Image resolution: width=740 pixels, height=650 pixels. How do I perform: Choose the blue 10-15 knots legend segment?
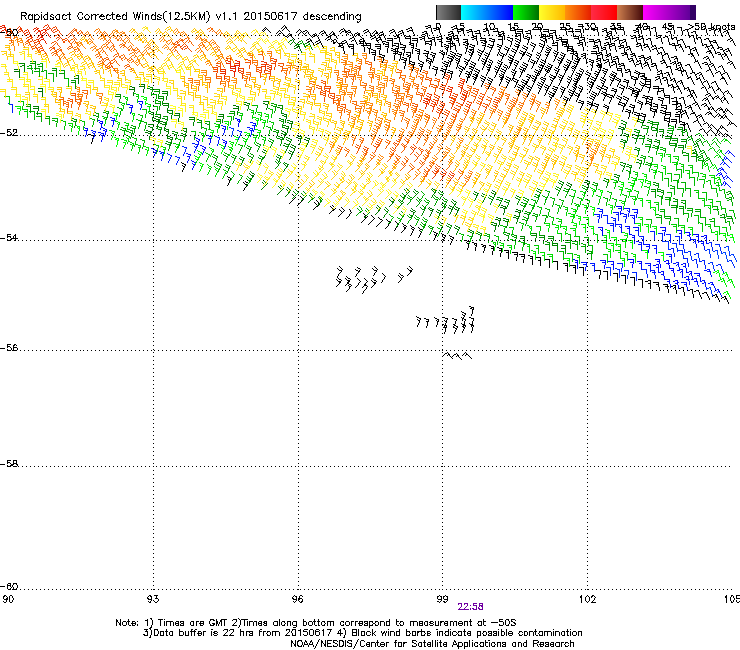(x=500, y=12)
